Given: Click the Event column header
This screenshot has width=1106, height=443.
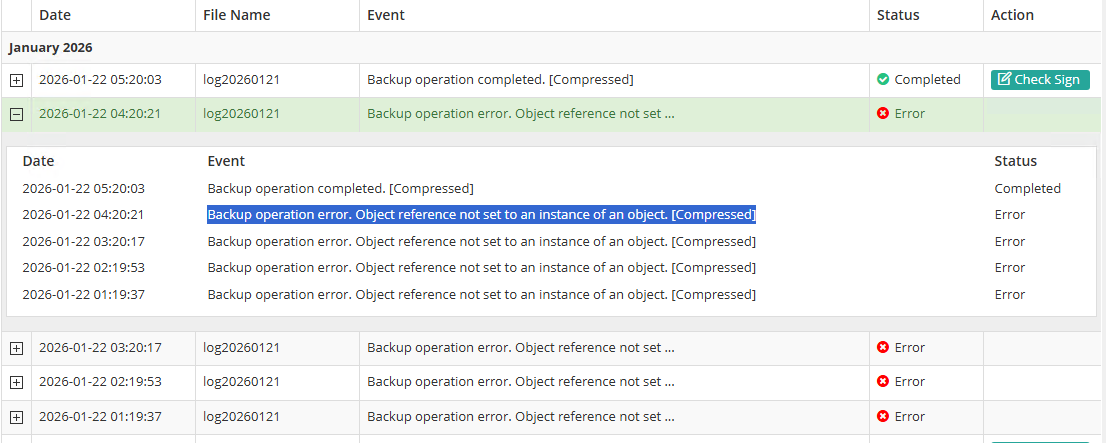Looking at the screenshot, I should 386,15.
